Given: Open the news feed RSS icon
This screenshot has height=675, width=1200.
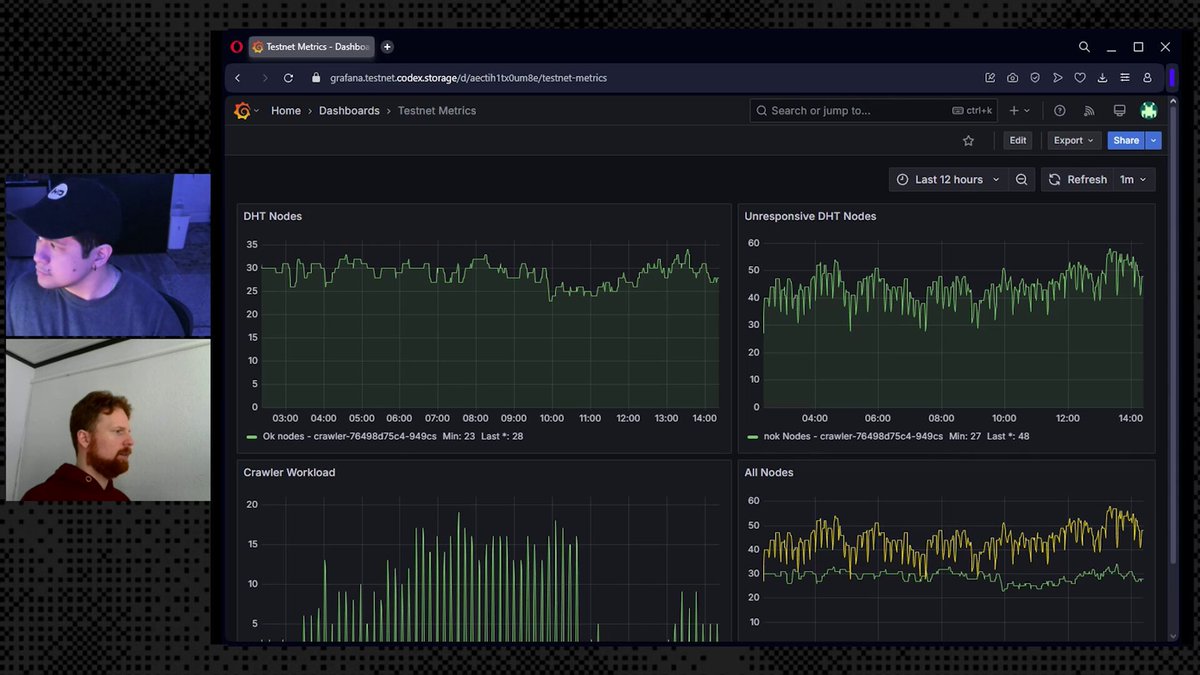Looking at the screenshot, I should click(x=1090, y=111).
